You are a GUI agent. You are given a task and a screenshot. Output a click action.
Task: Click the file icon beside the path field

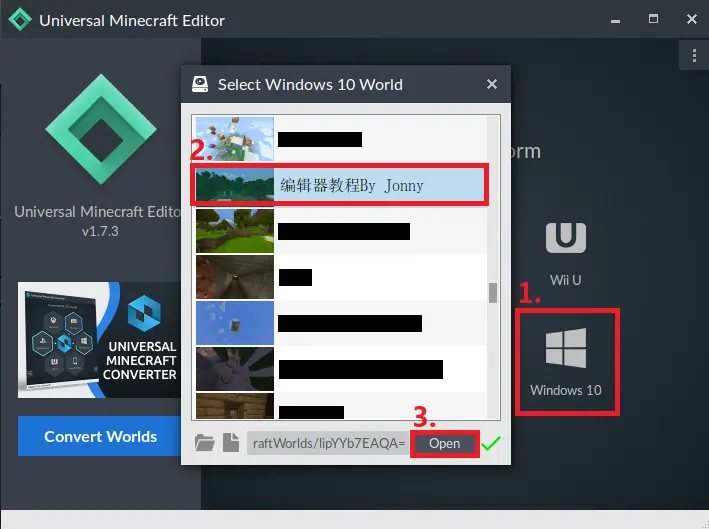pos(231,443)
